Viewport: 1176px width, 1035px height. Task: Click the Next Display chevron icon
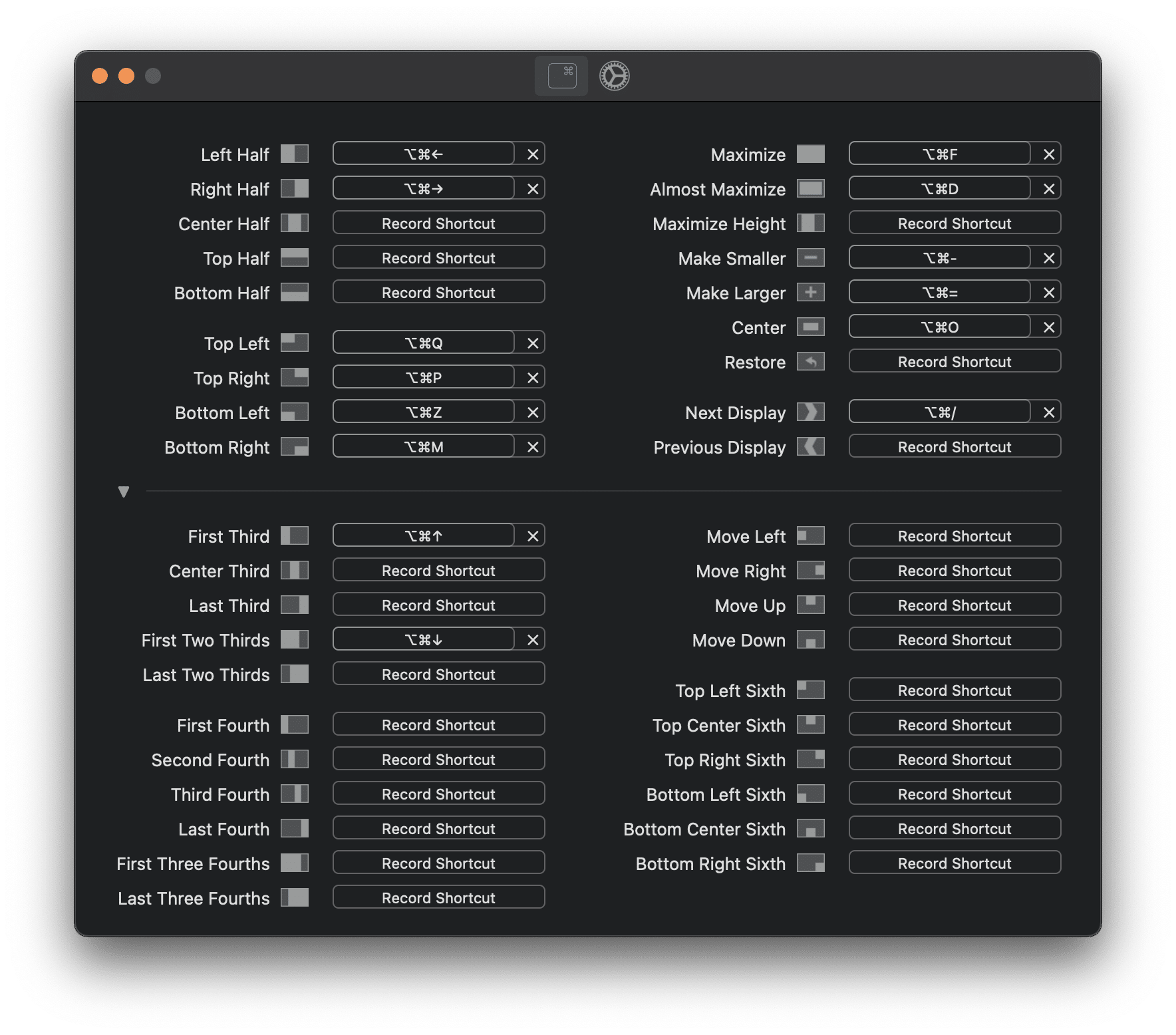(811, 412)
